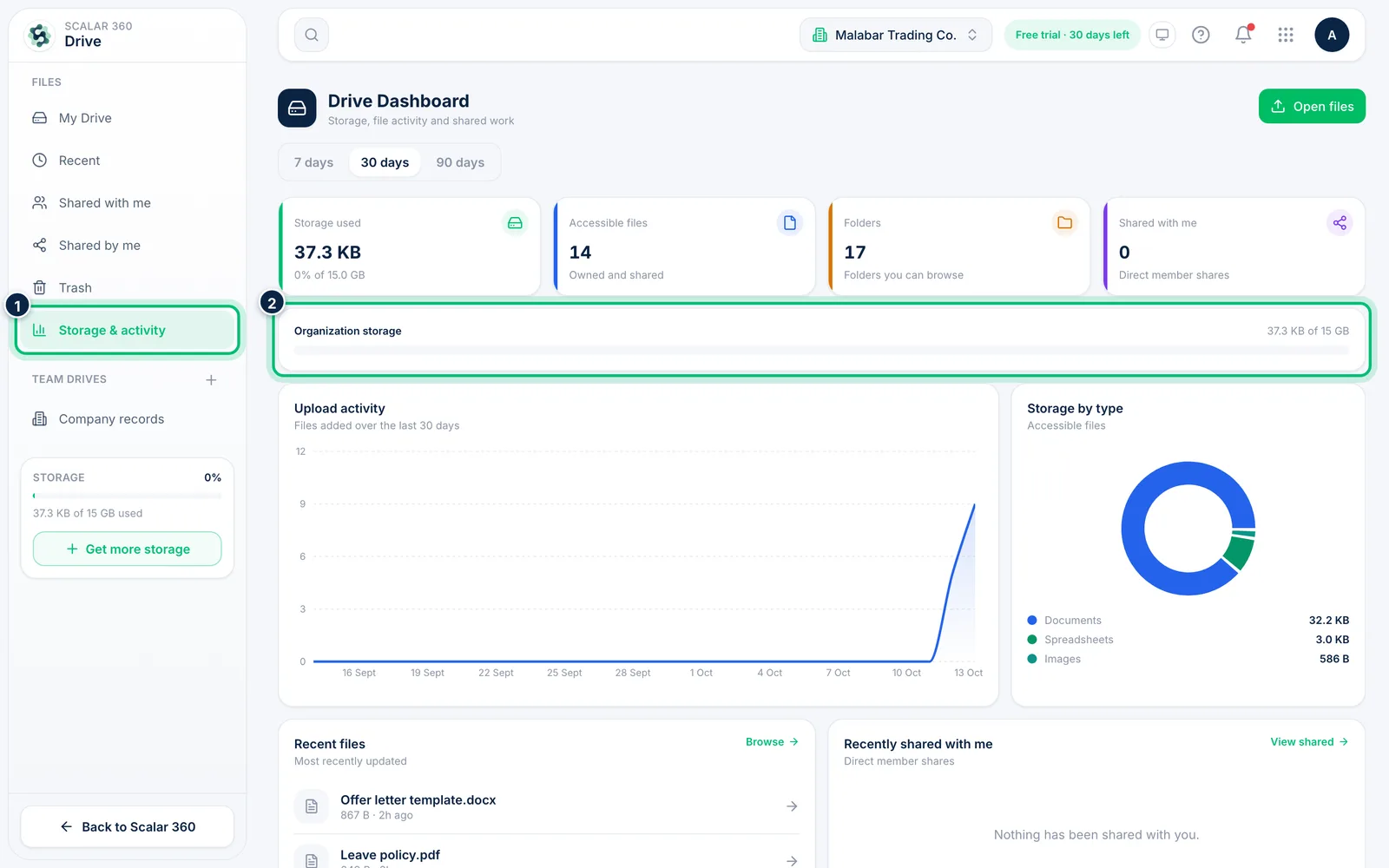Open the apps grid launcher icon
The height and width of the screenshot is (868, 1389).
[x=1286, y=35]
